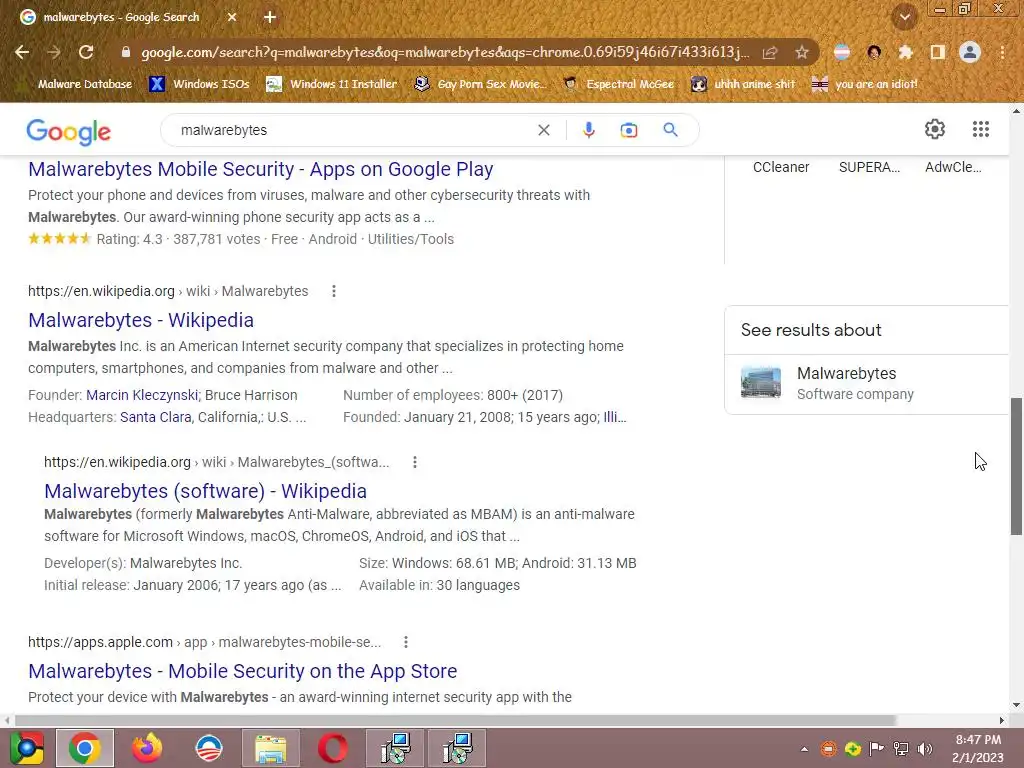Viewport: 1024px width, 768px height.
Task: Follow the Santa Clara headquarters link
Action: (x=156, y=417)
